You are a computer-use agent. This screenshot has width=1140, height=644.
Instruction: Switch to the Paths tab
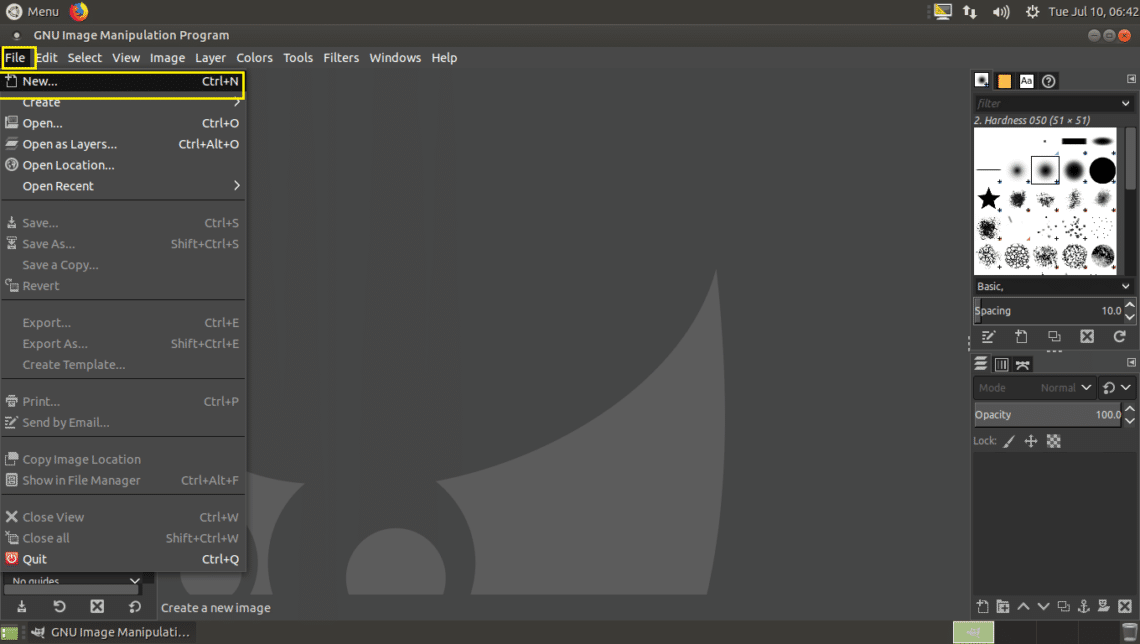point(1022,364)
